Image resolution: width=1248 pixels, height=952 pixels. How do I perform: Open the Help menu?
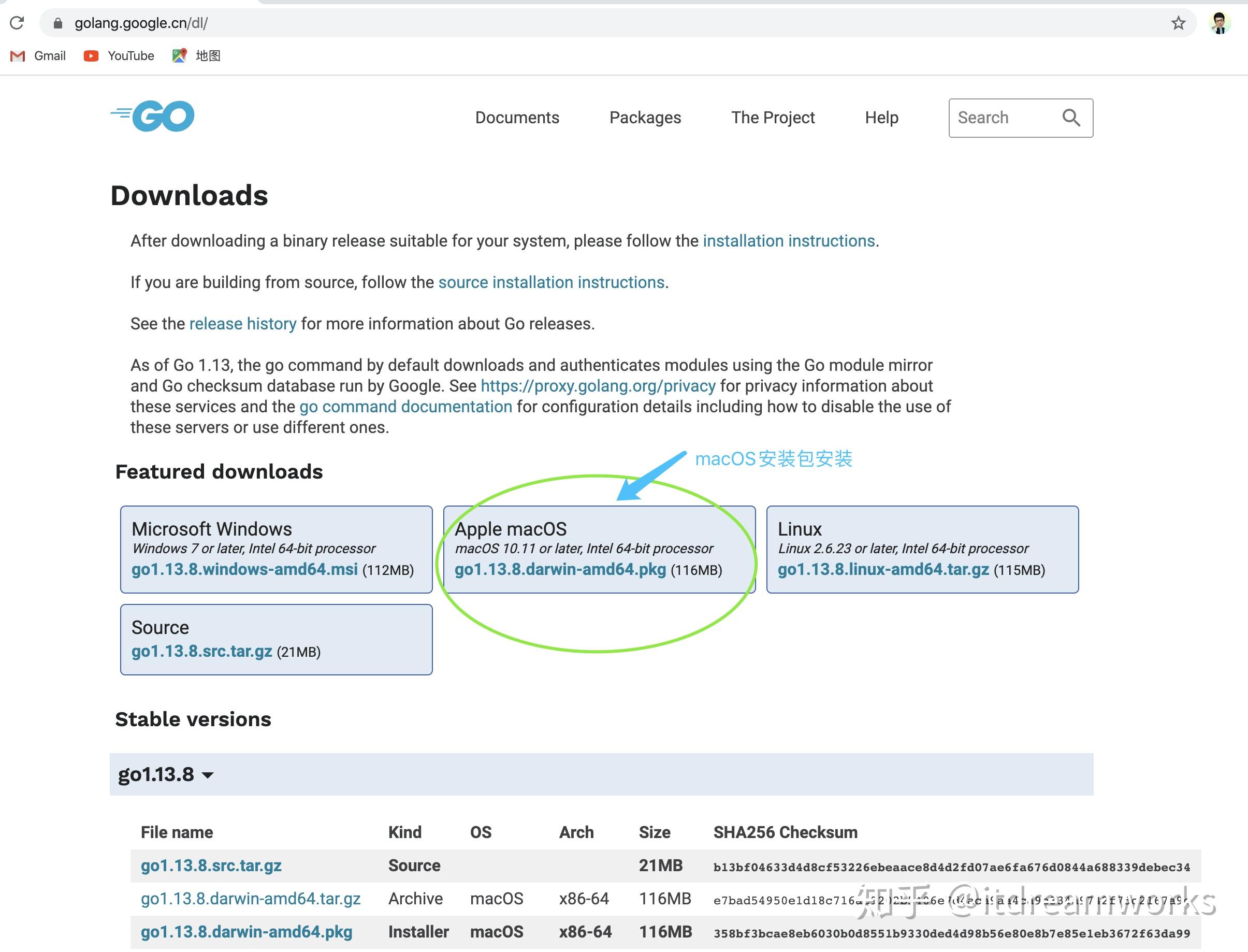tap(881, 117)
